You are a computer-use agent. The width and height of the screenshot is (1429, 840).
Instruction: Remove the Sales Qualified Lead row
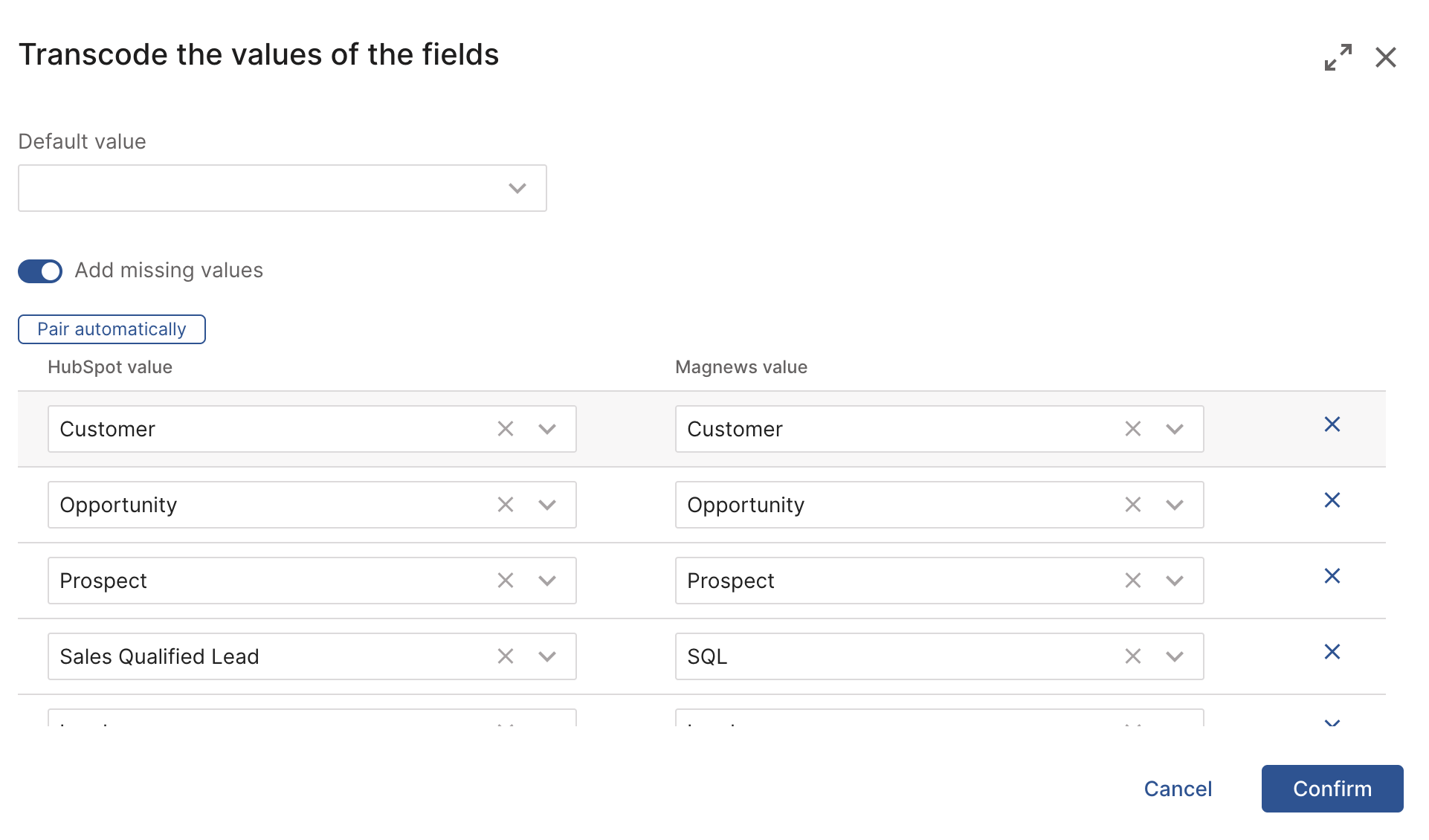[1332, 652]
